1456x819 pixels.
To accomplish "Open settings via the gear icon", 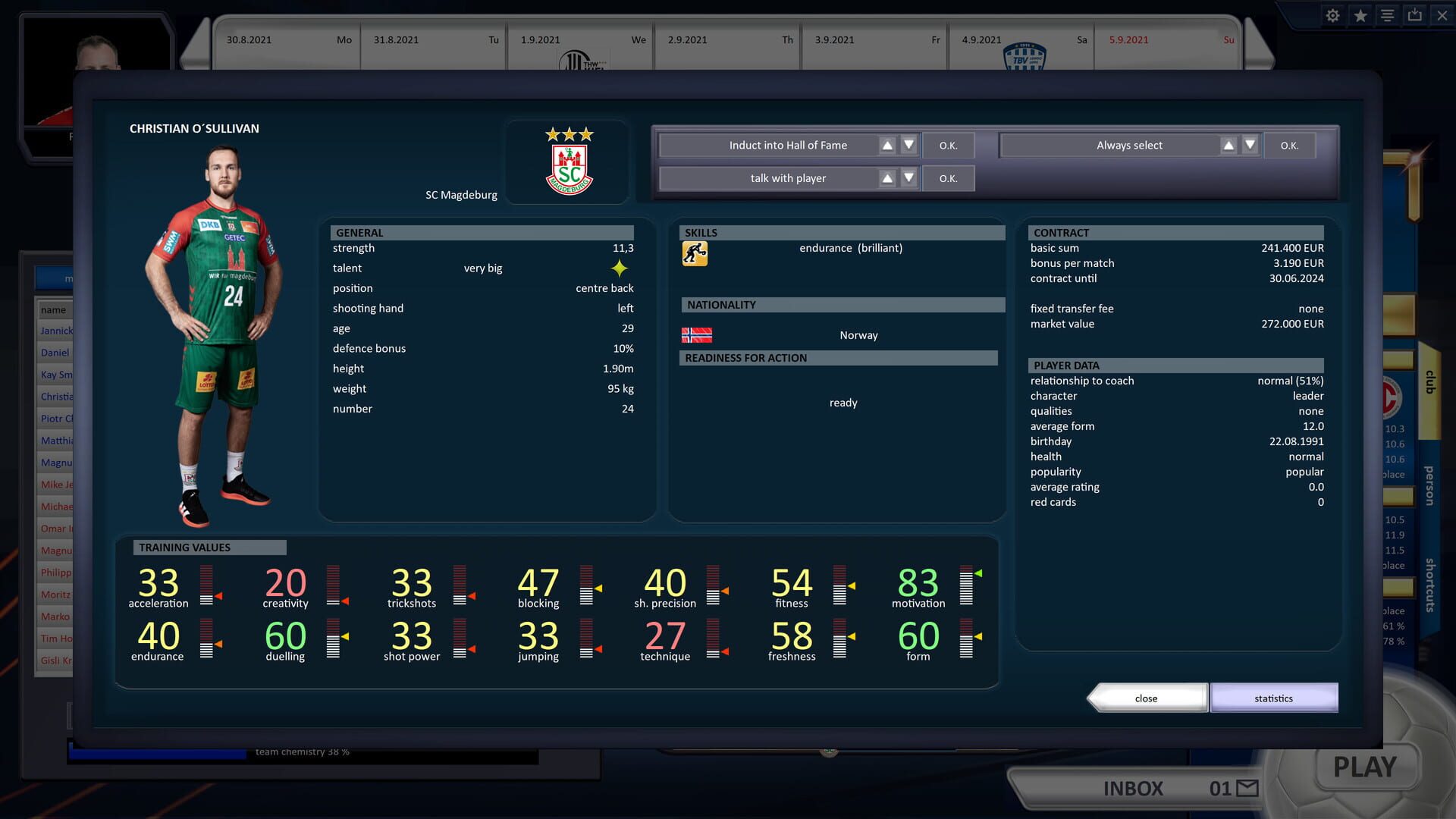I will pyautogui.click(x=1332, y=15).
